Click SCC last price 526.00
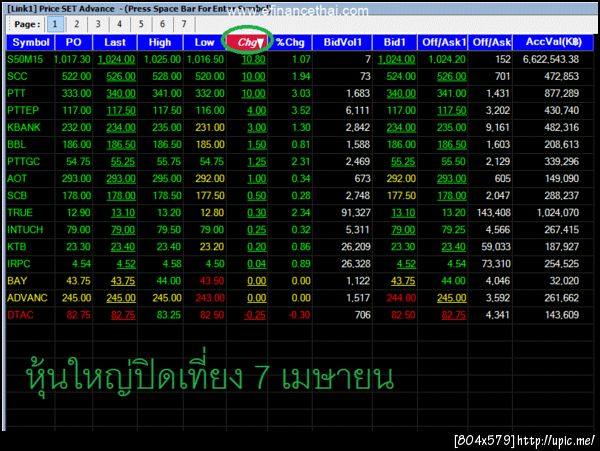Screen dimensions: 600x451 pos(121,77)
